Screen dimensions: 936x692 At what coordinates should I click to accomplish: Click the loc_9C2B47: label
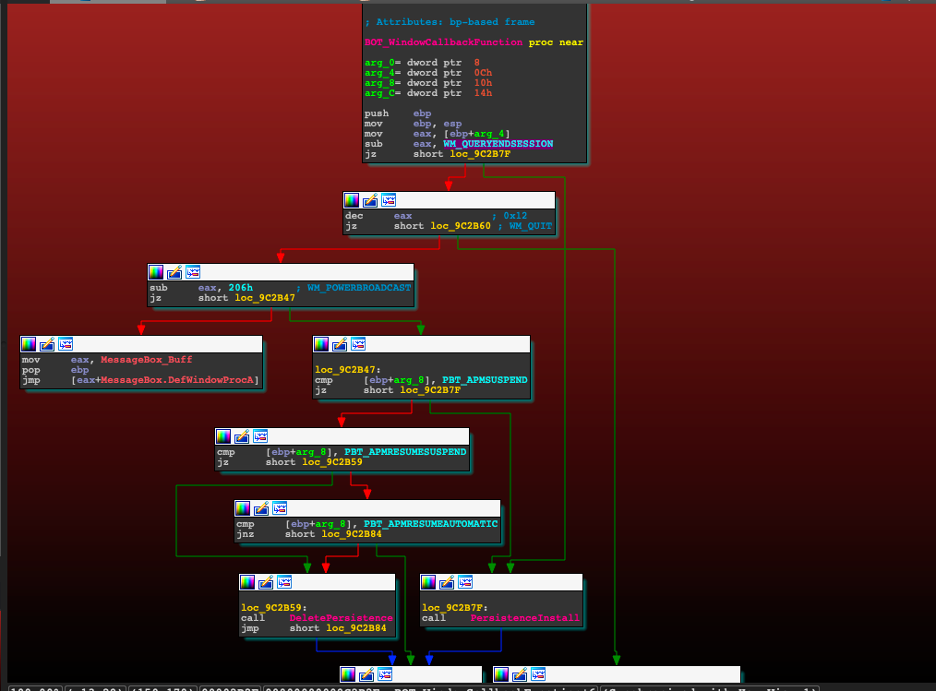[348, 370]
